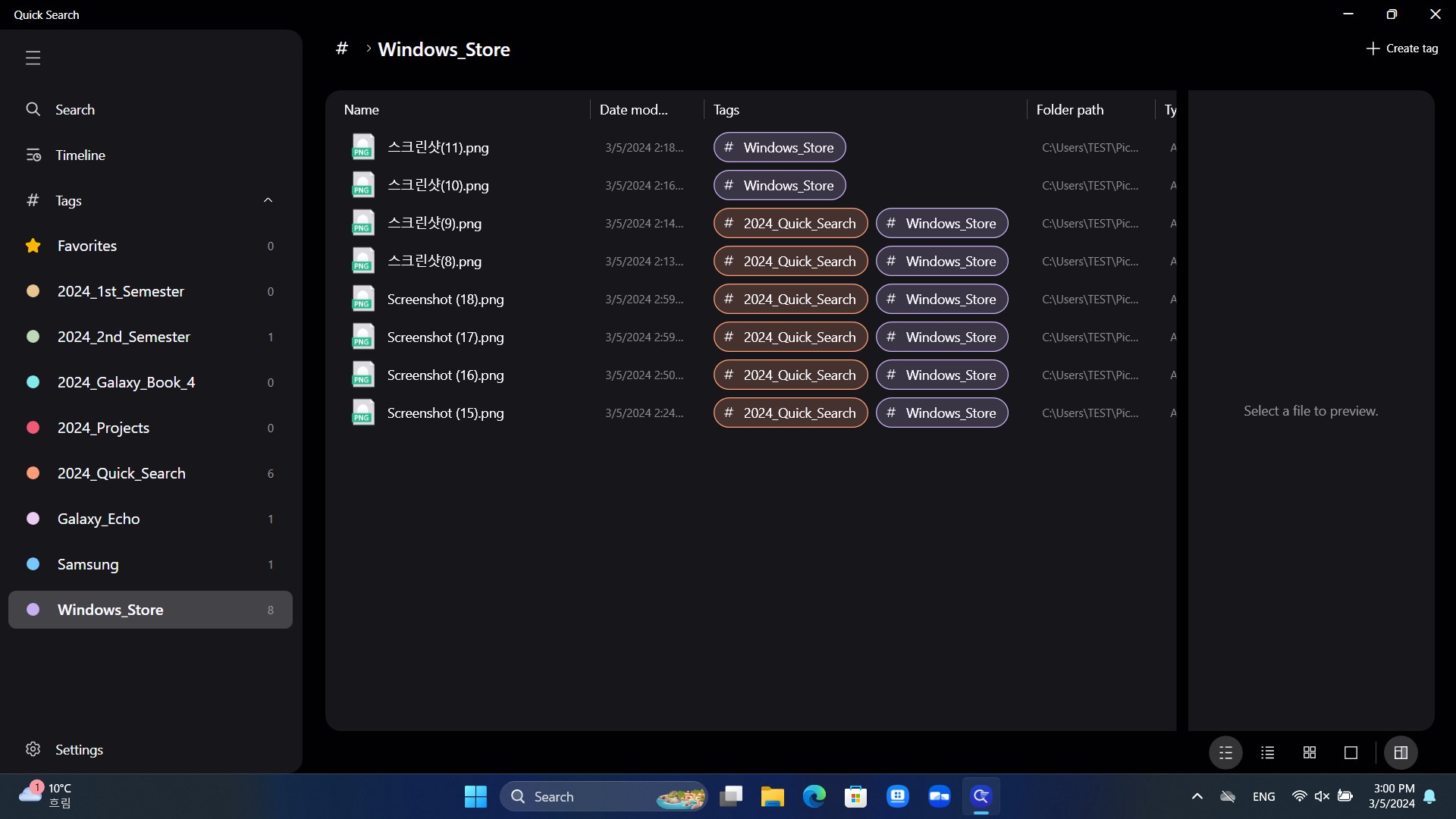
Task: Click the Tags column header
Action: coord(726,110)
